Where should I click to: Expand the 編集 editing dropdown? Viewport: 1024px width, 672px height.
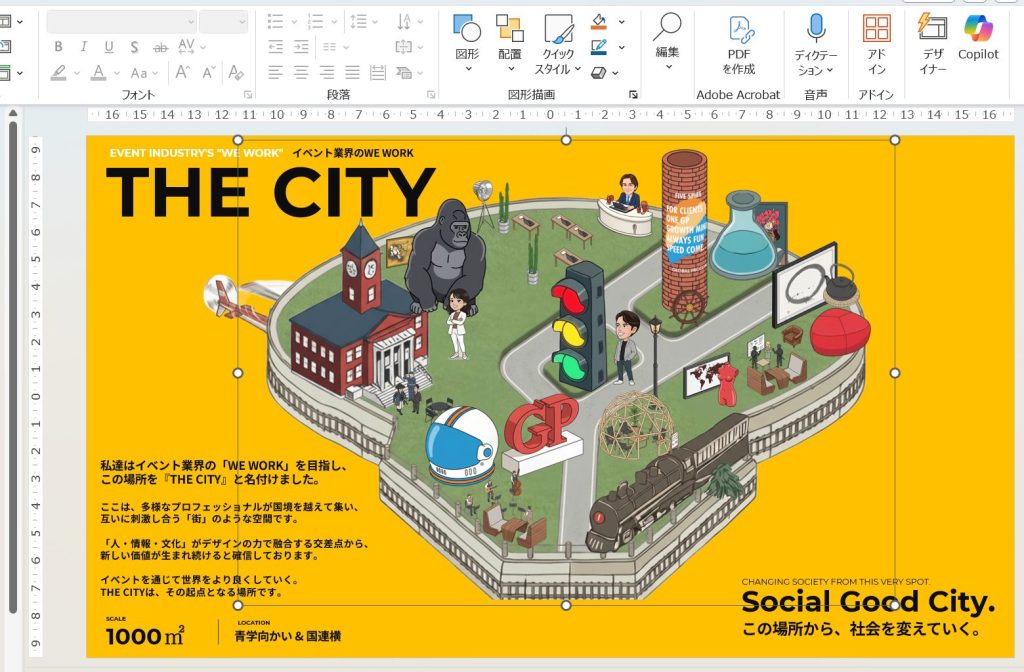[x=667, y=66]
